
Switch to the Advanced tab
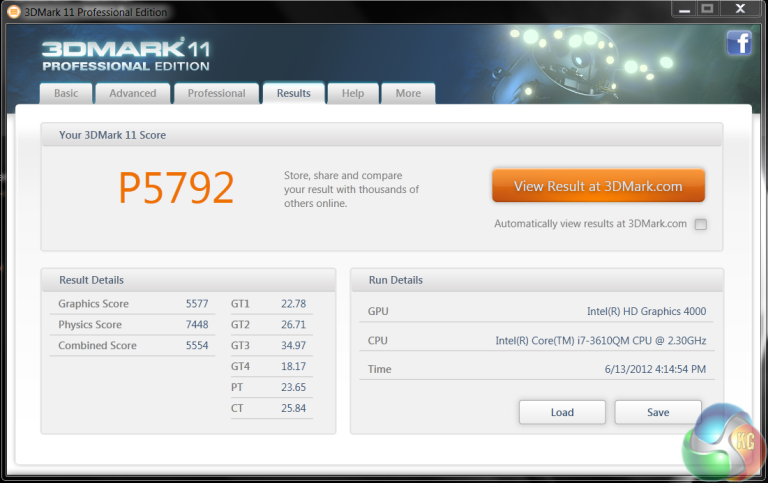pos(133,93)
